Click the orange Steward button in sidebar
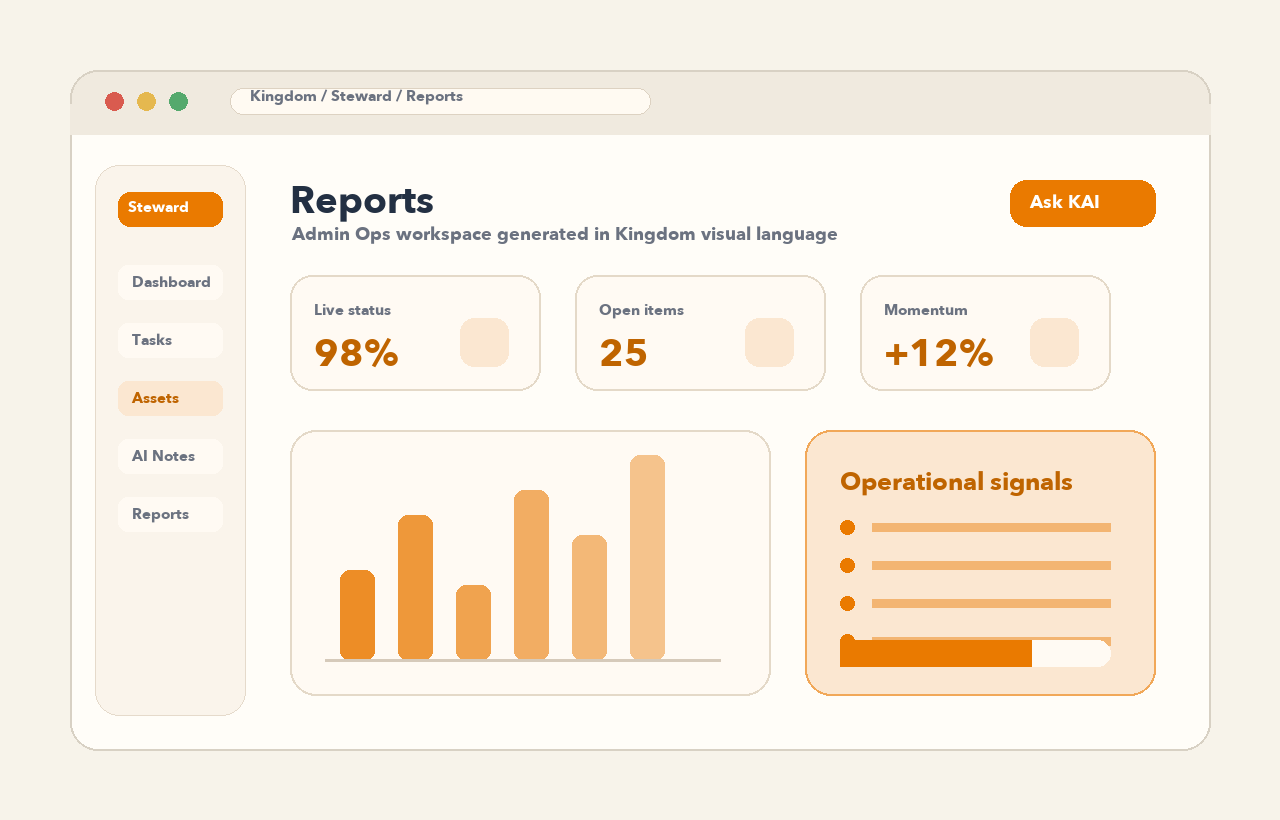1280x820 pixels. (170, 209)
